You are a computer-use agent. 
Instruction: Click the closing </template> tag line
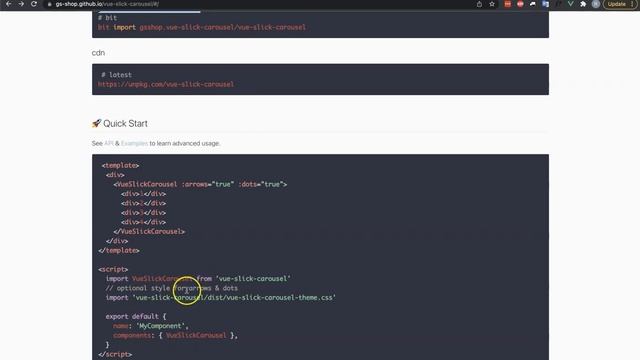[x=119, y=250]
